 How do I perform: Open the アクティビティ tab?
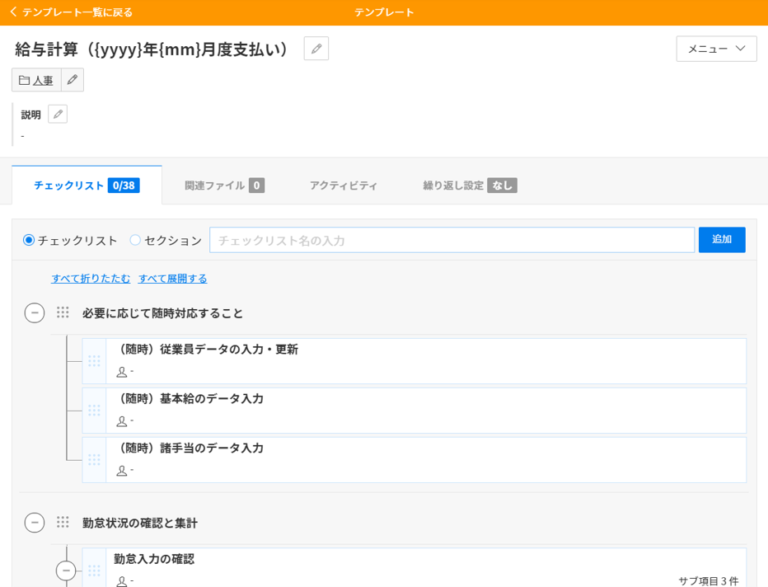(343, 185)
